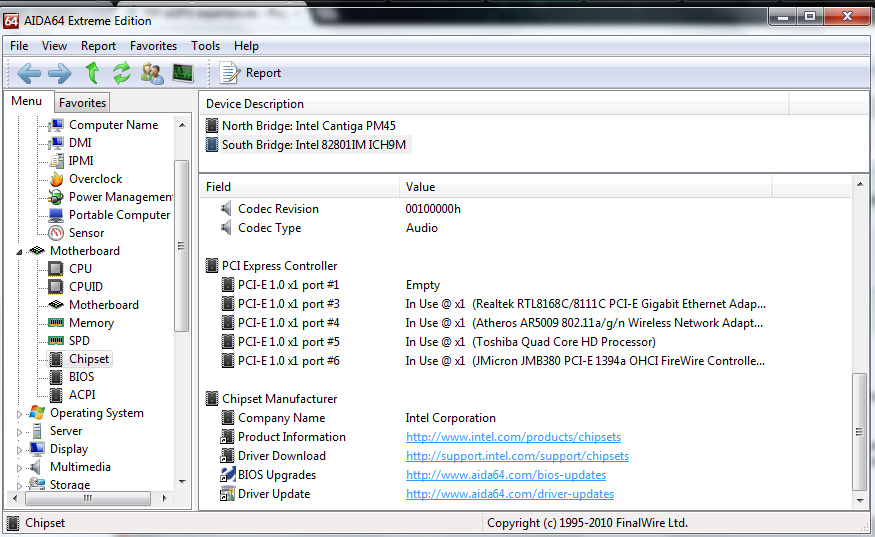
Task: Select the CPU tree item
Action: pos(80,268)
